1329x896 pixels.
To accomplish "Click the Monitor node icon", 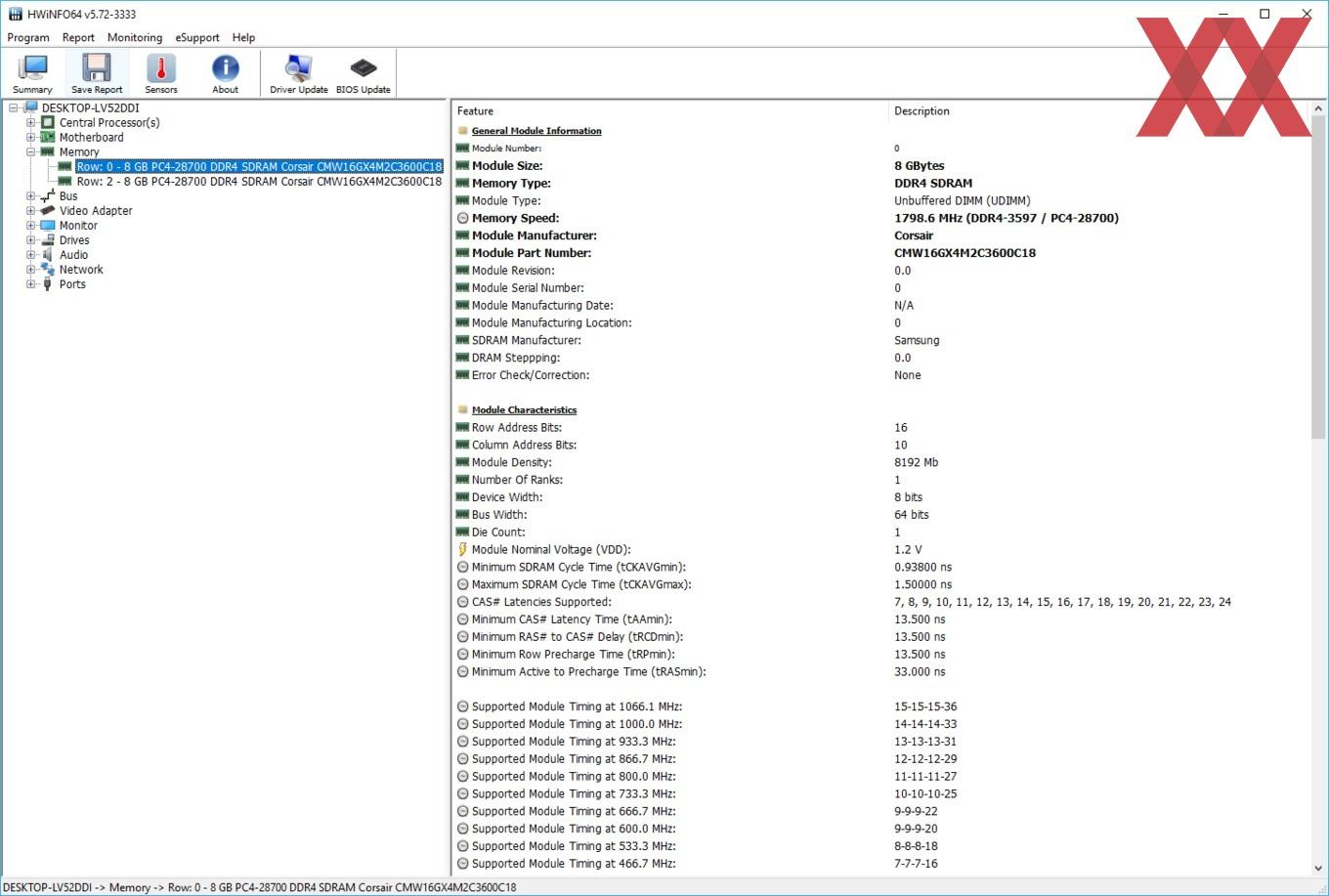I will [x=48, y=225].
